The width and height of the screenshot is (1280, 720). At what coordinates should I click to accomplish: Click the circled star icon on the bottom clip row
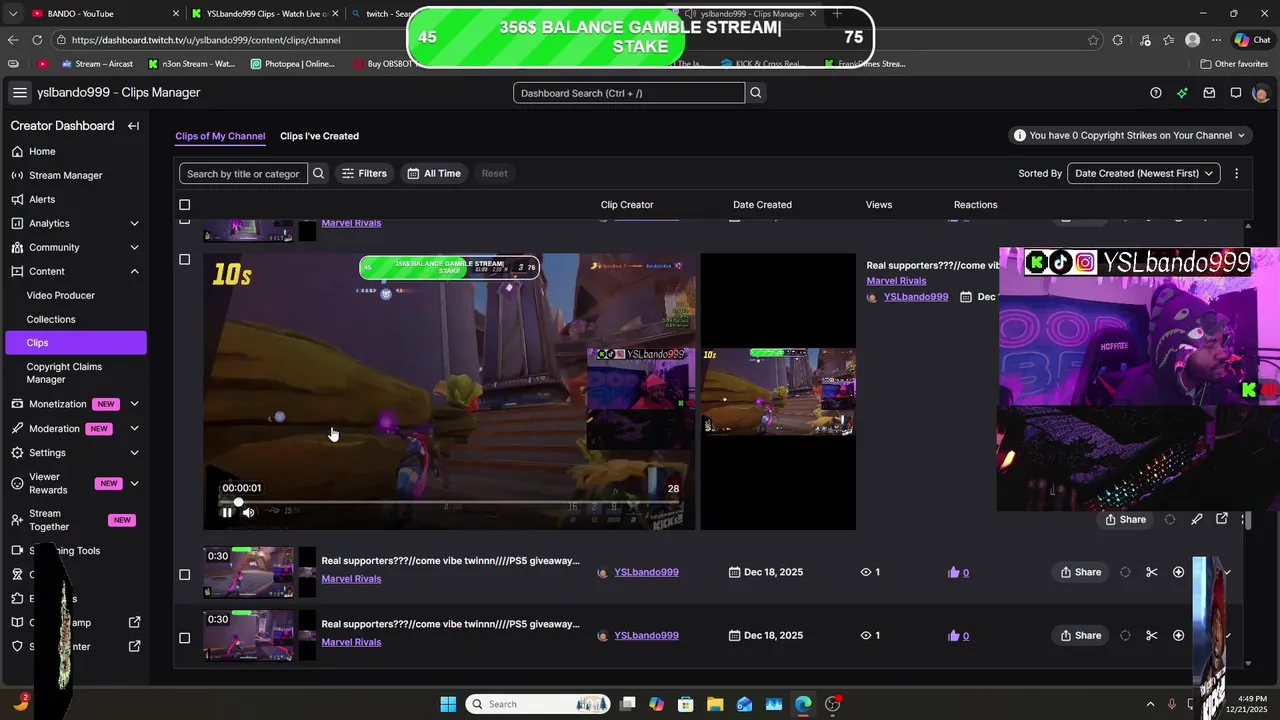tap(1178, 636)
